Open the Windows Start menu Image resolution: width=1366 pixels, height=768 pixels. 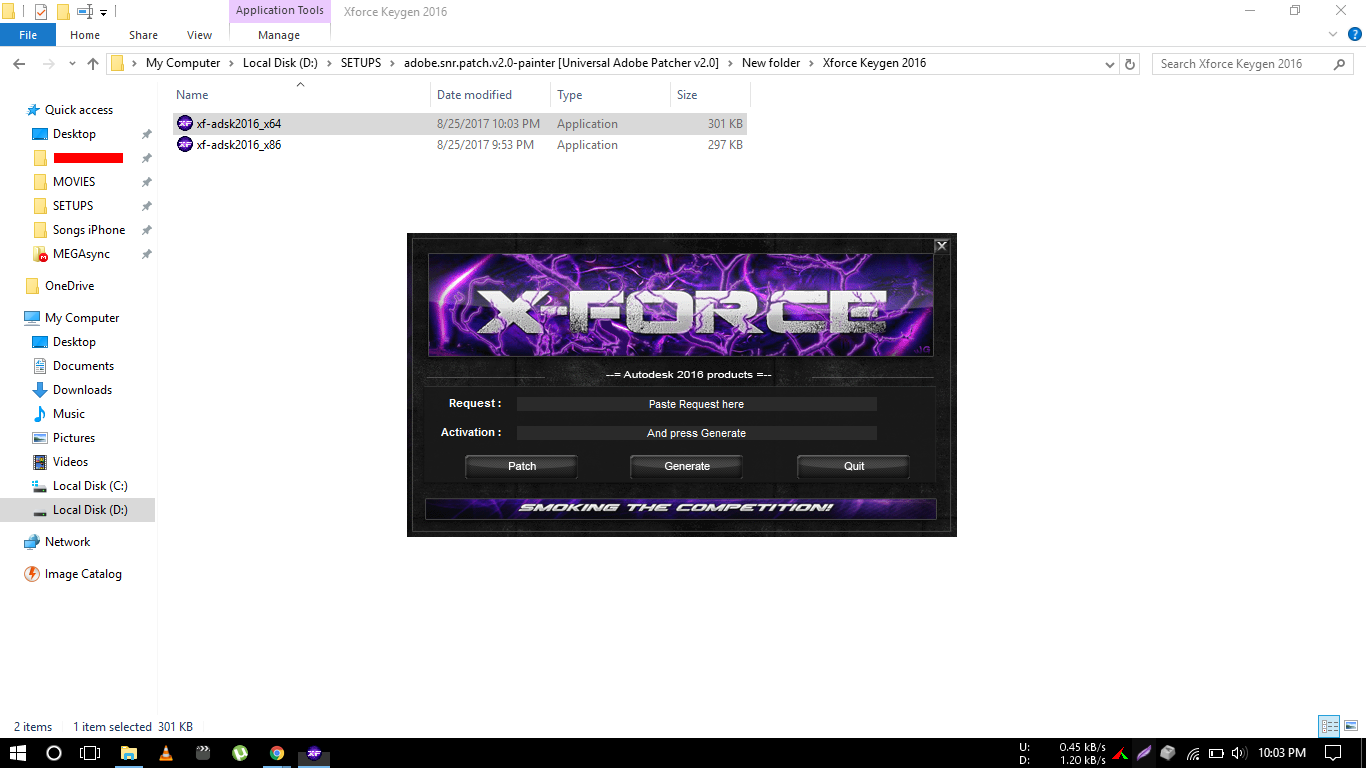[x=18, y=753]
